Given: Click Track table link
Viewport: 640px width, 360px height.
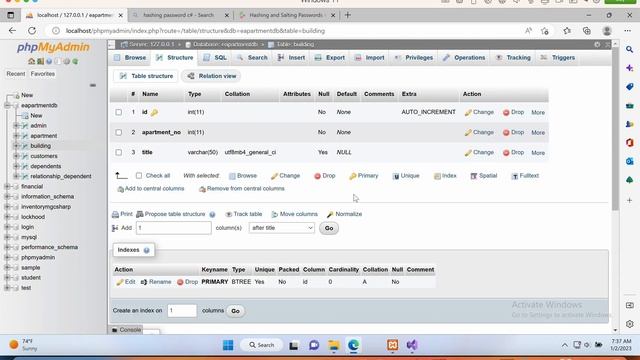Looking at the screenshot, I should tap(244, 214).
